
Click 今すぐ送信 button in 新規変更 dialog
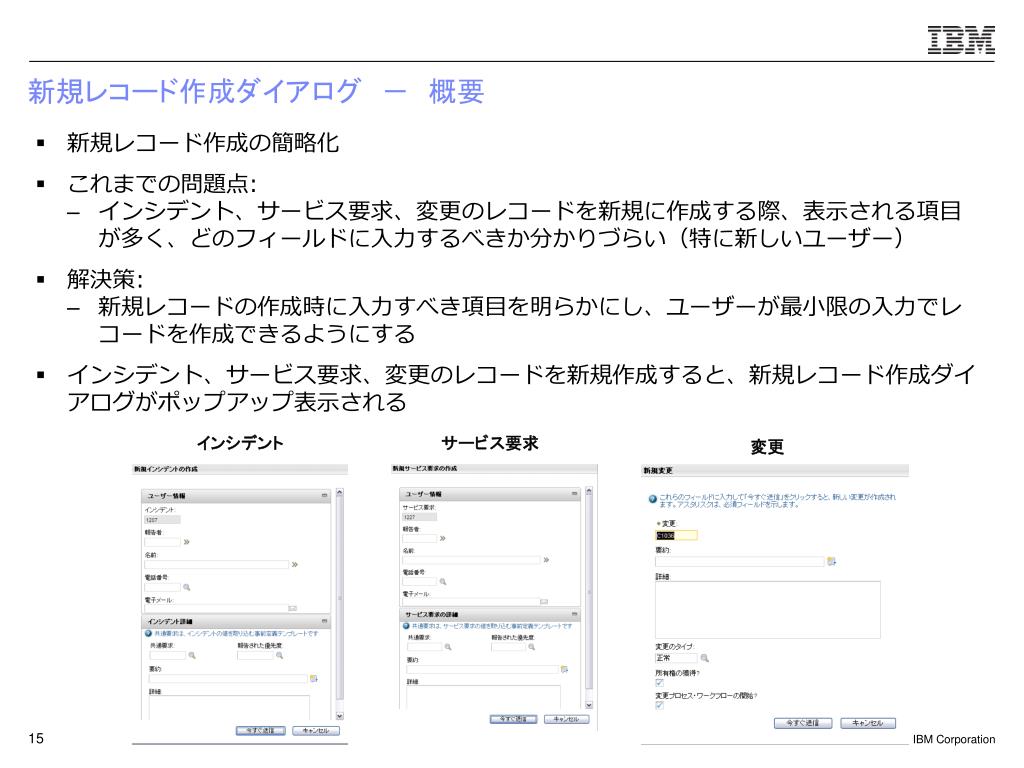pyautogui.click(x=803, y=723)
